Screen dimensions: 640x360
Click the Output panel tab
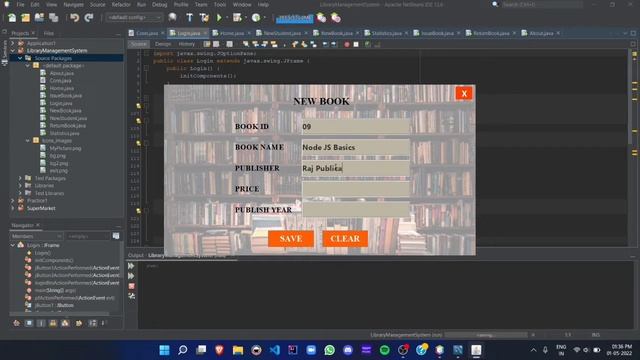click(x=136, y=256)
